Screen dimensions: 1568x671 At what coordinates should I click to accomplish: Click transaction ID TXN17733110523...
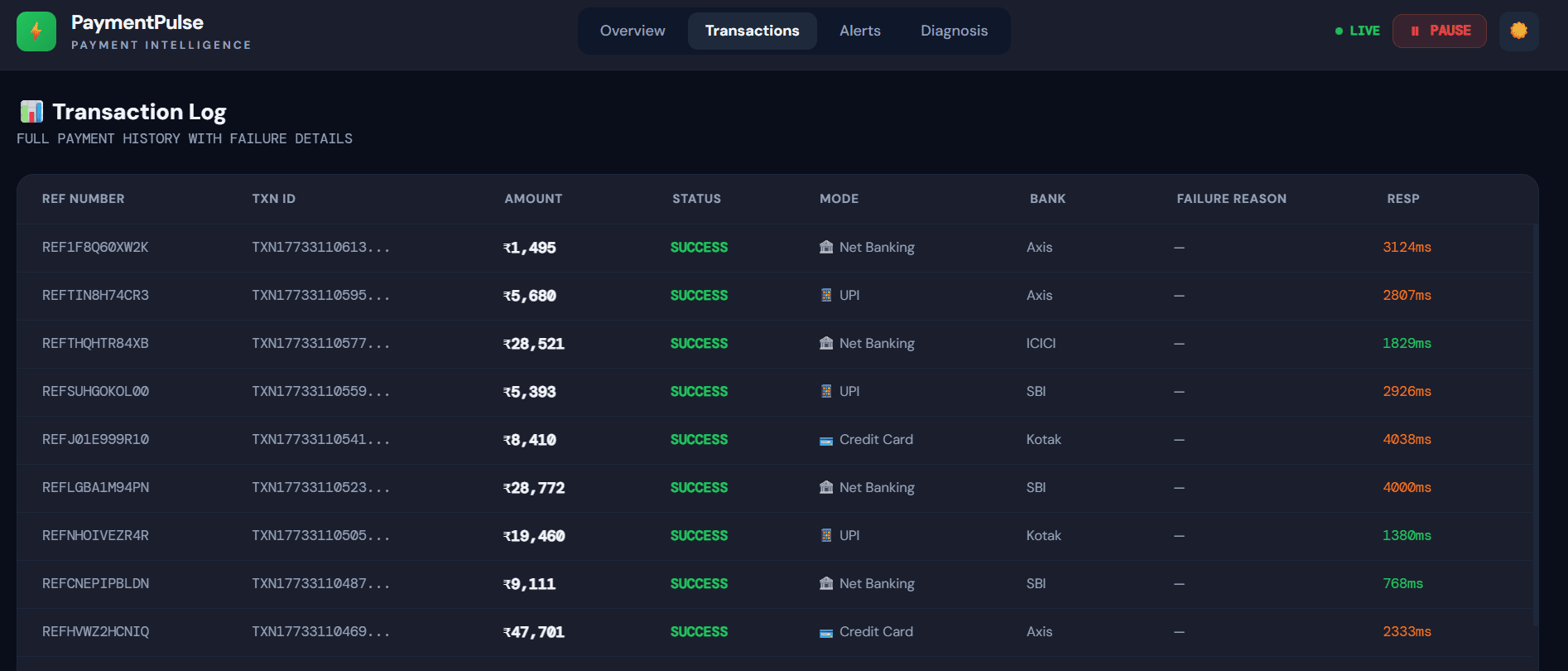click(x=321, y=487)
